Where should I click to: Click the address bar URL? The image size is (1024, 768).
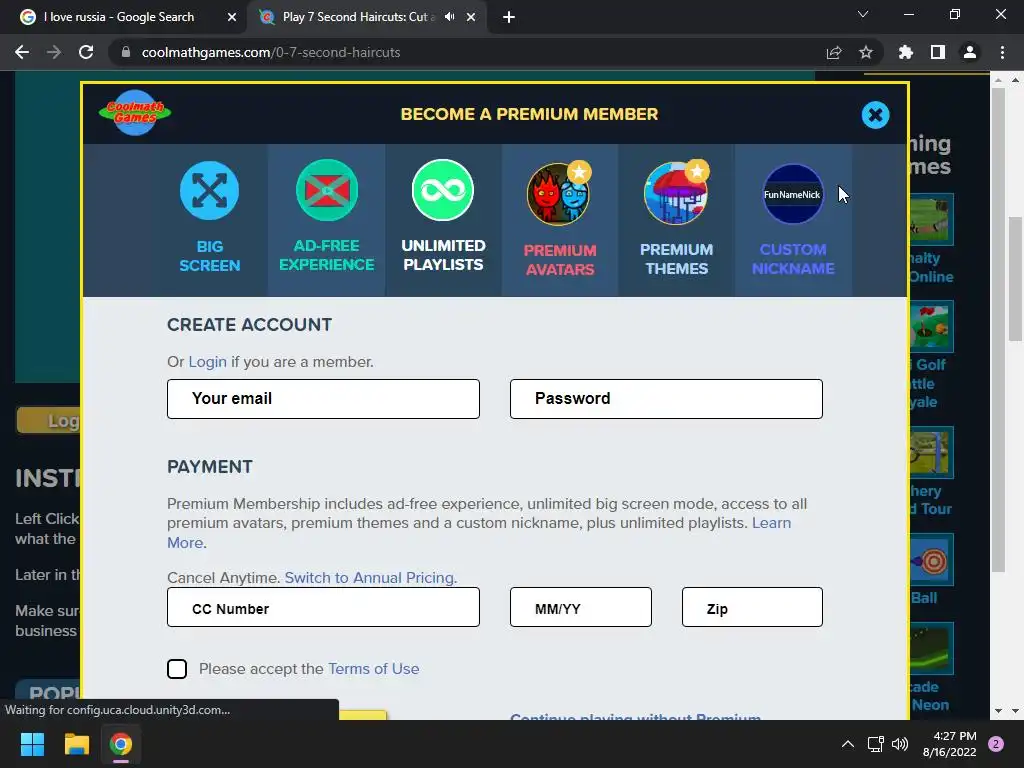coord(270,52)
